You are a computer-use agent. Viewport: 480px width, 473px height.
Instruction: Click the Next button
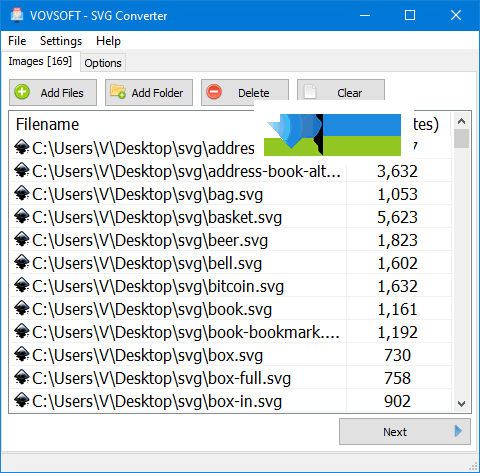[x=405, y=432]
